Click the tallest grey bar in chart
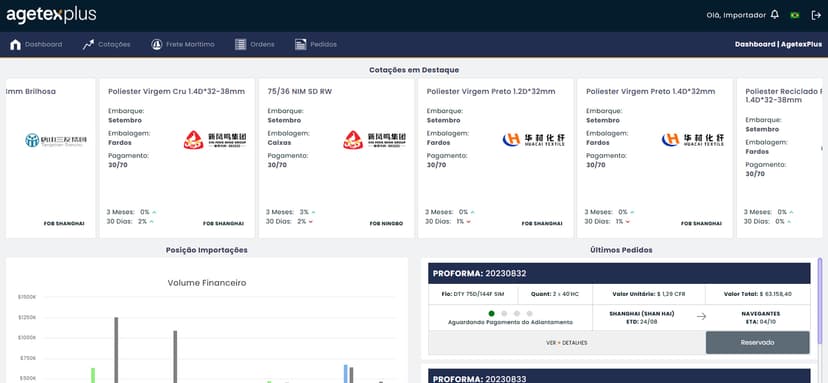Image resolution: width=828 pixels, height=383 pixels. (116, 350)
